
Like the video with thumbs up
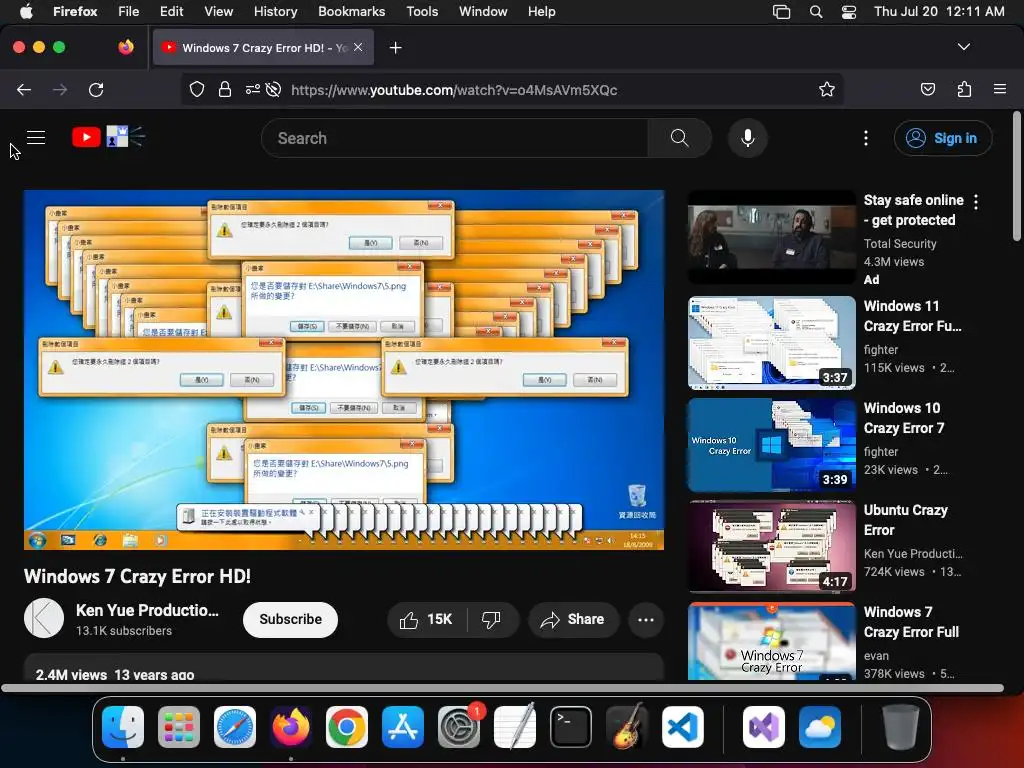pyautogui.click(x=426, y=619)
